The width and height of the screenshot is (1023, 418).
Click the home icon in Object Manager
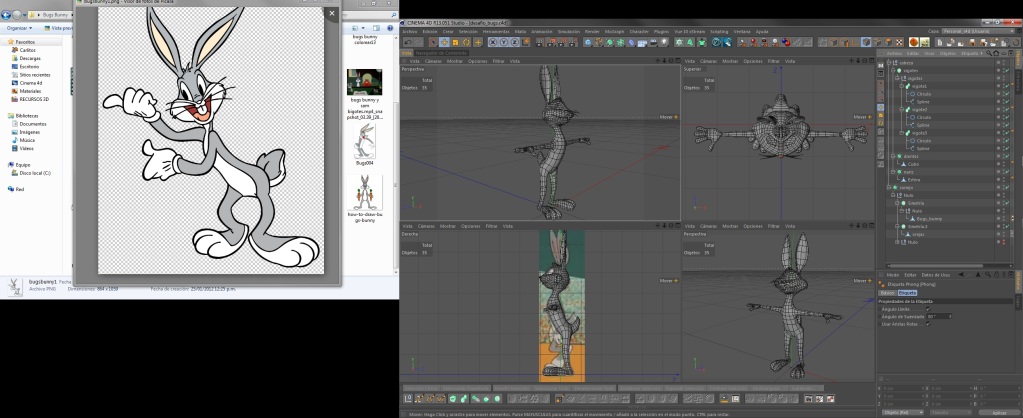click(996, 53)
